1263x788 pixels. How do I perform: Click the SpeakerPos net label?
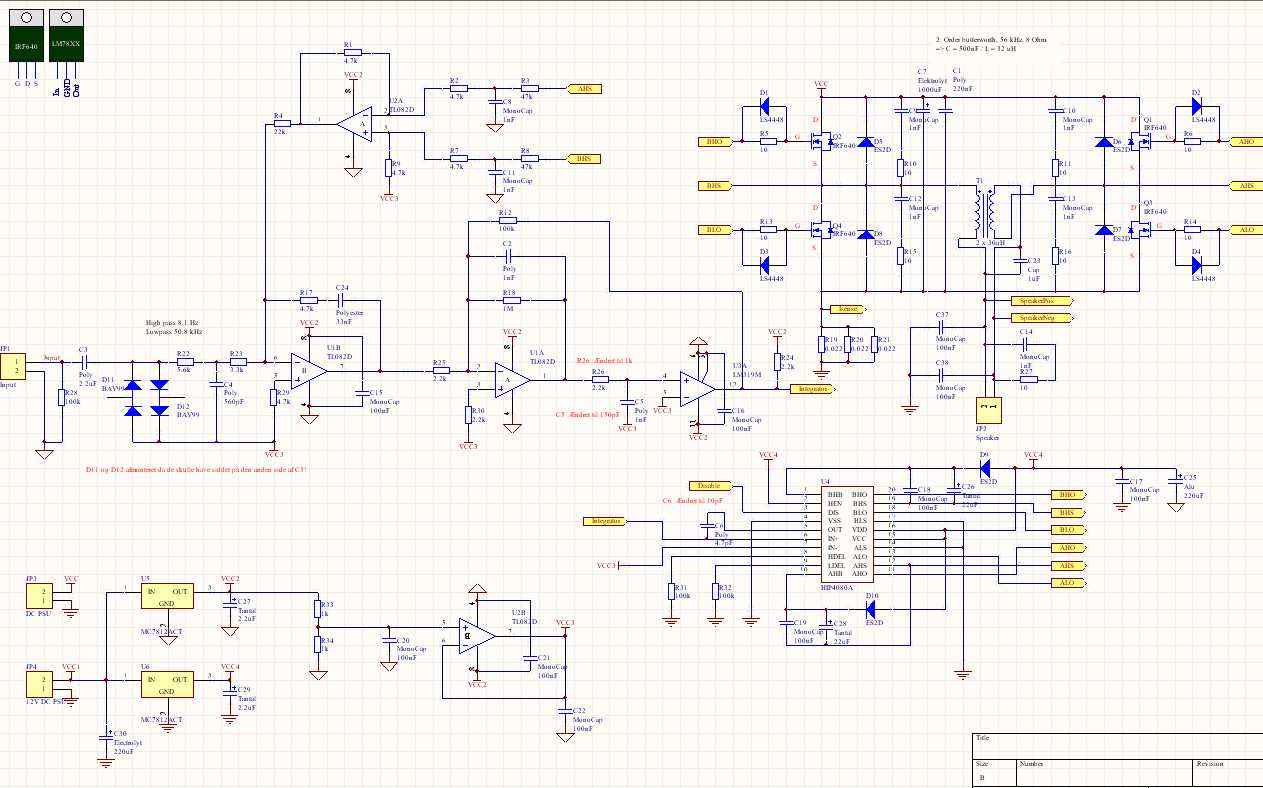click(x=1035, y=301)
